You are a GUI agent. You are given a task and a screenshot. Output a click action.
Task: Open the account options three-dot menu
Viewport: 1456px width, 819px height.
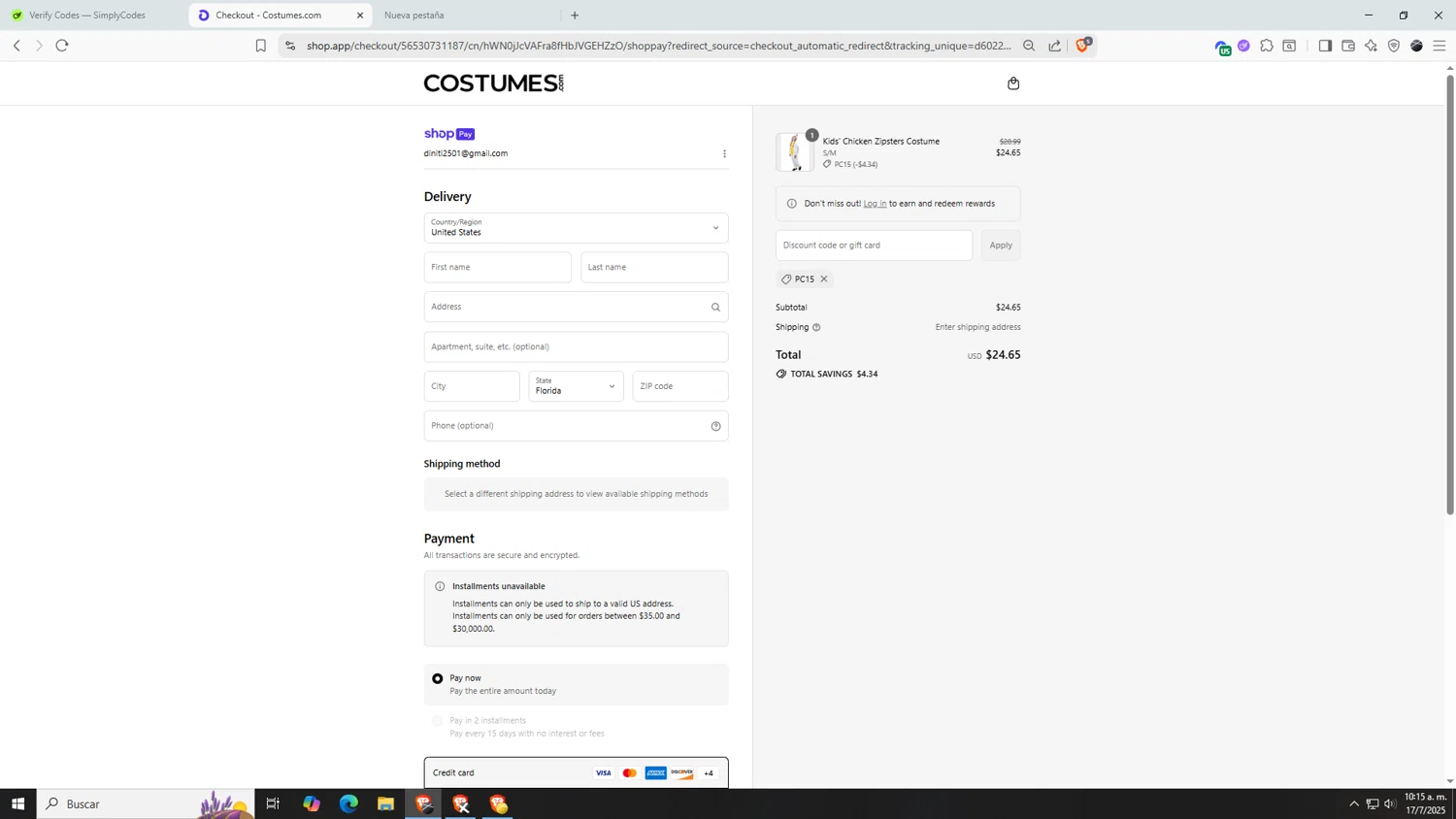click(x=724, y=154)
